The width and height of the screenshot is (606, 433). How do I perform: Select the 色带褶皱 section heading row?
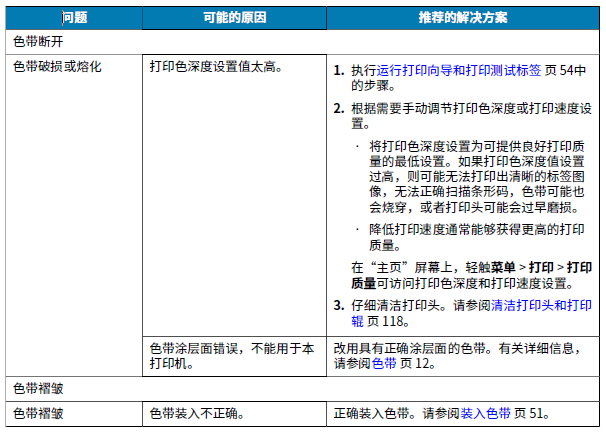coord(303,389)
